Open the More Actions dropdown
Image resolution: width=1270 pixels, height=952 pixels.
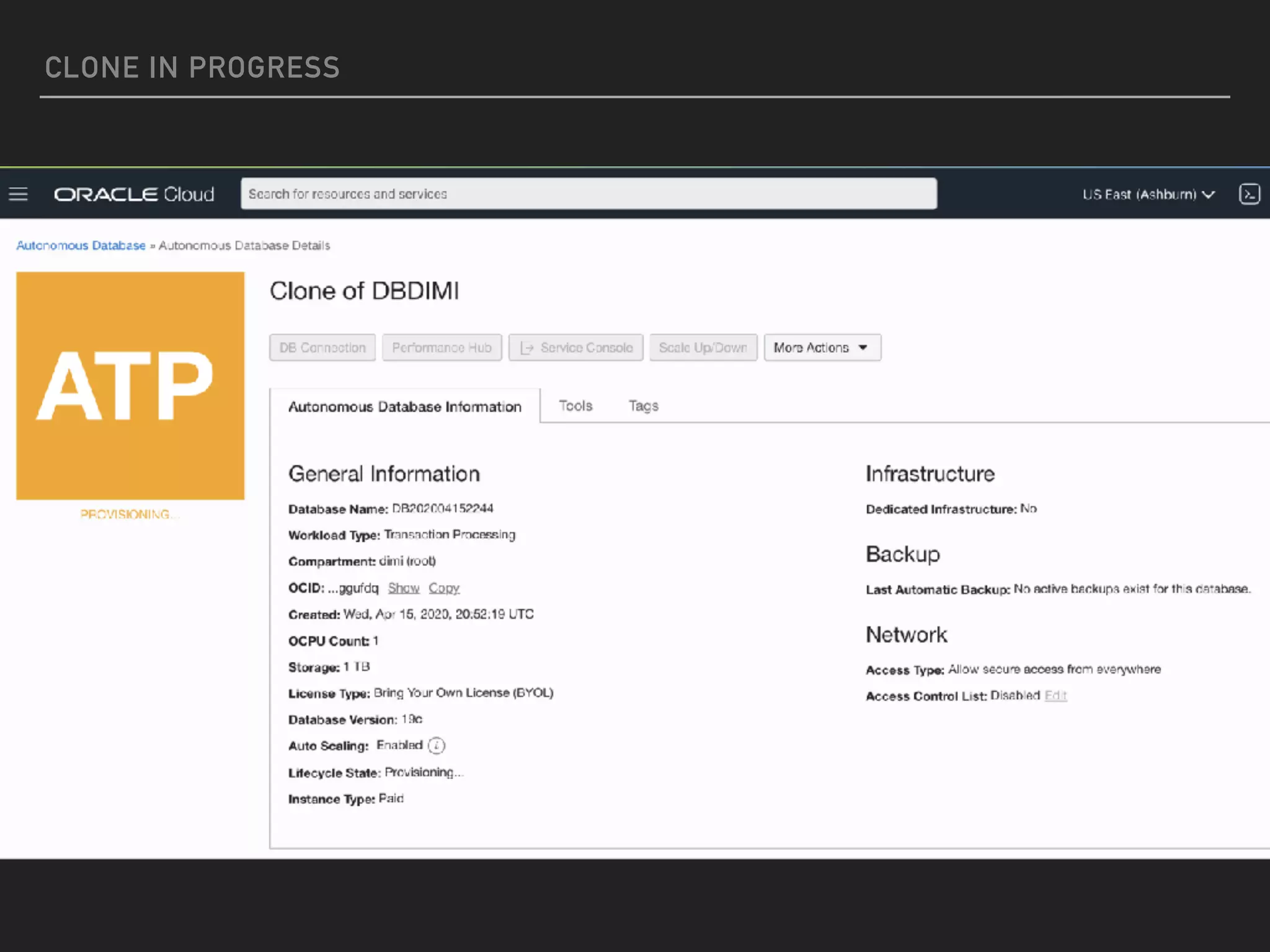point(822,348)
